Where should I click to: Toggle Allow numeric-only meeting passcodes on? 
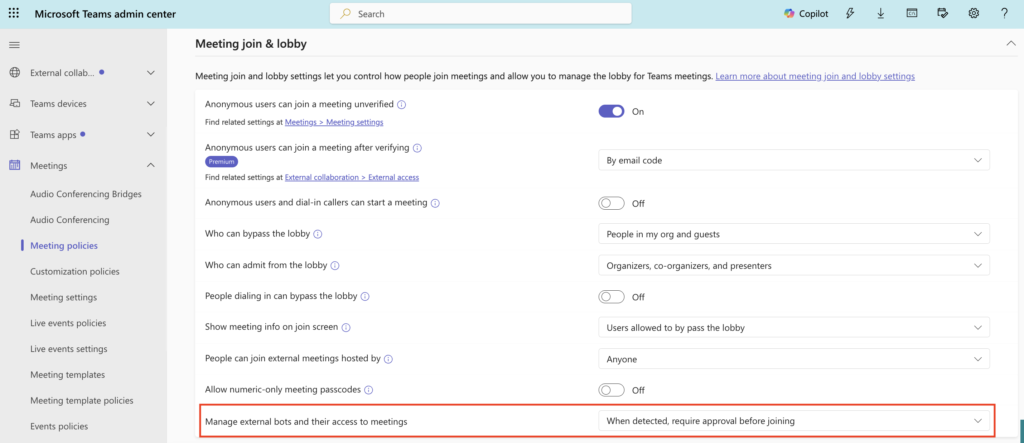(612, 390)
